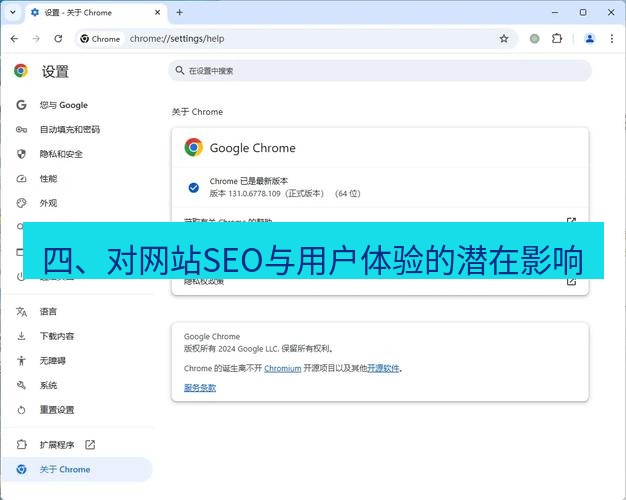Screen dimensions: 626x500
Task: Click the blue update checkmark icon
Action: [194, 187]
